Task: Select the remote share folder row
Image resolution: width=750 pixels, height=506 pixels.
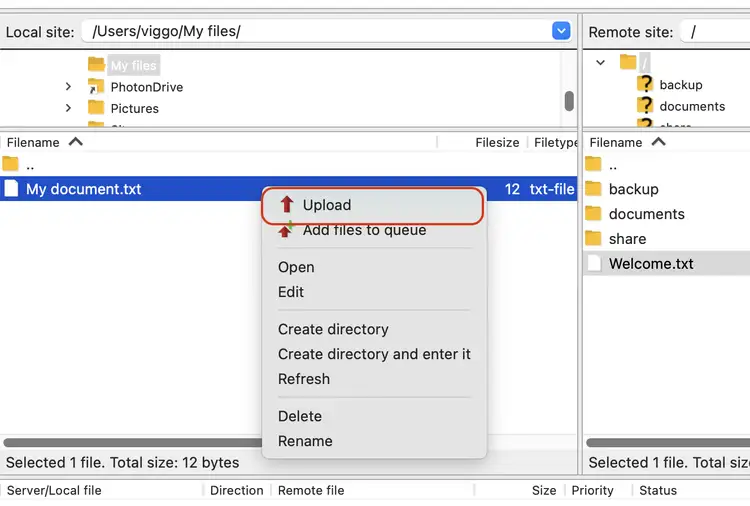Action: click(666, 239)
